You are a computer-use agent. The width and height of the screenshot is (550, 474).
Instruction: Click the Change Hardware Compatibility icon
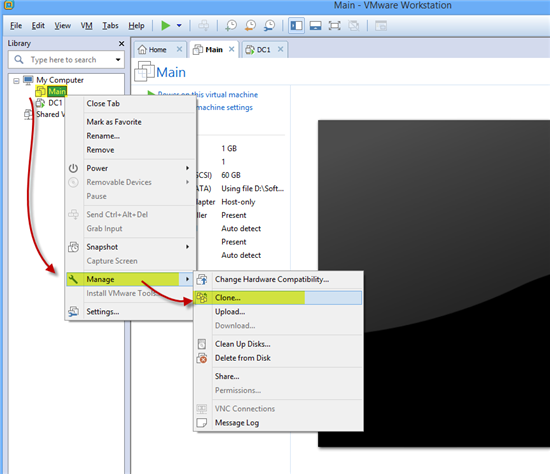202,279
